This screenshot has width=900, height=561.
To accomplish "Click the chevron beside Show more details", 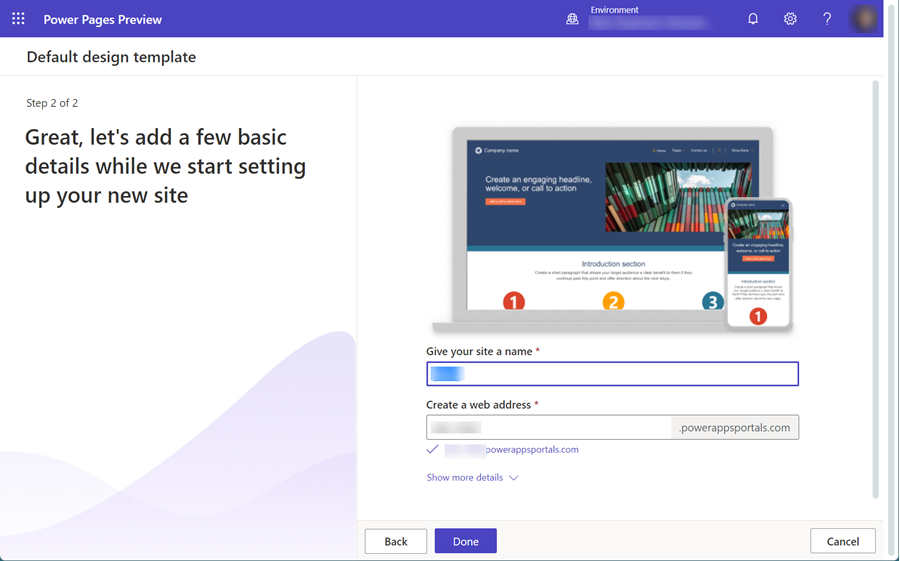I will coord(514,478).
